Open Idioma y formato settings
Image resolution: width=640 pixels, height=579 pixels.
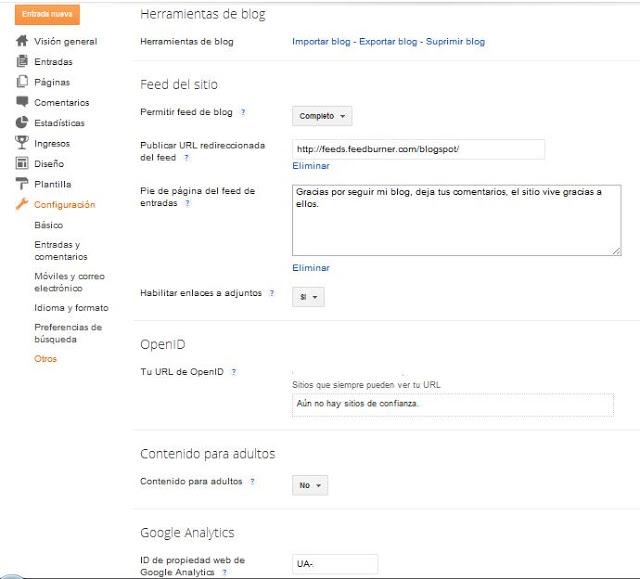point(71,308)
